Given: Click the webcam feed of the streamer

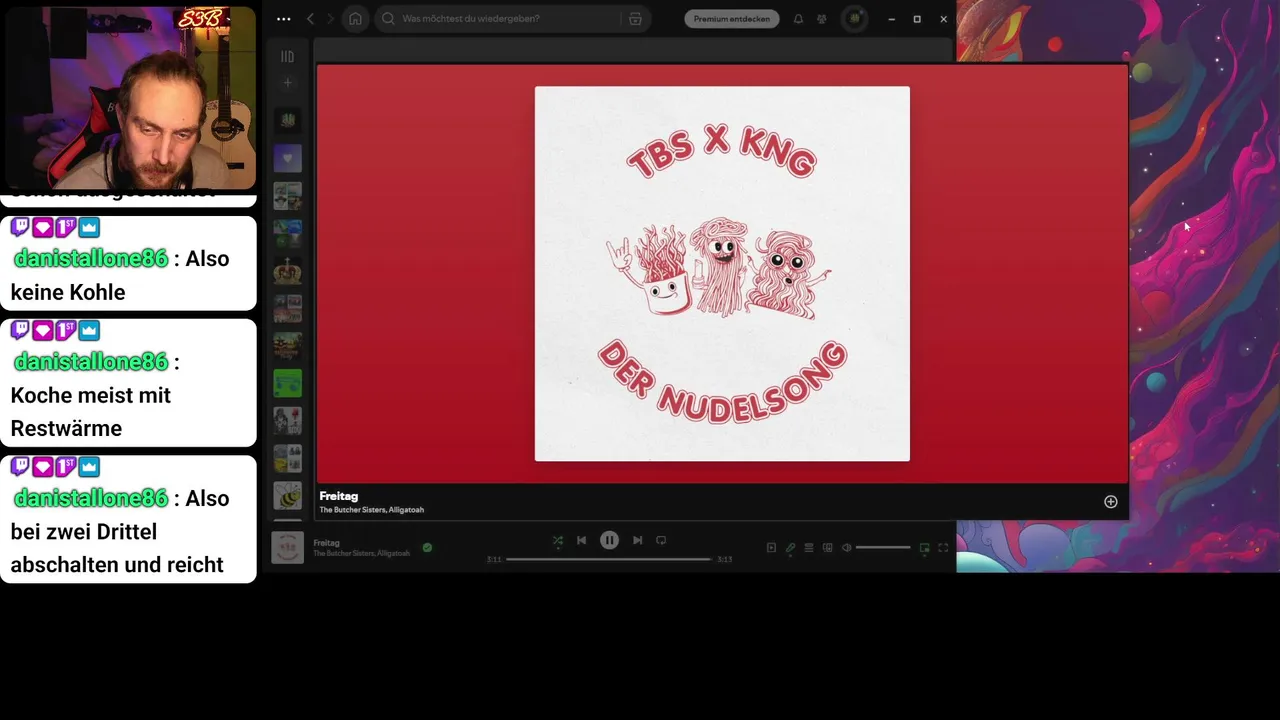Looking at the screenshot, I should [128, 96].
